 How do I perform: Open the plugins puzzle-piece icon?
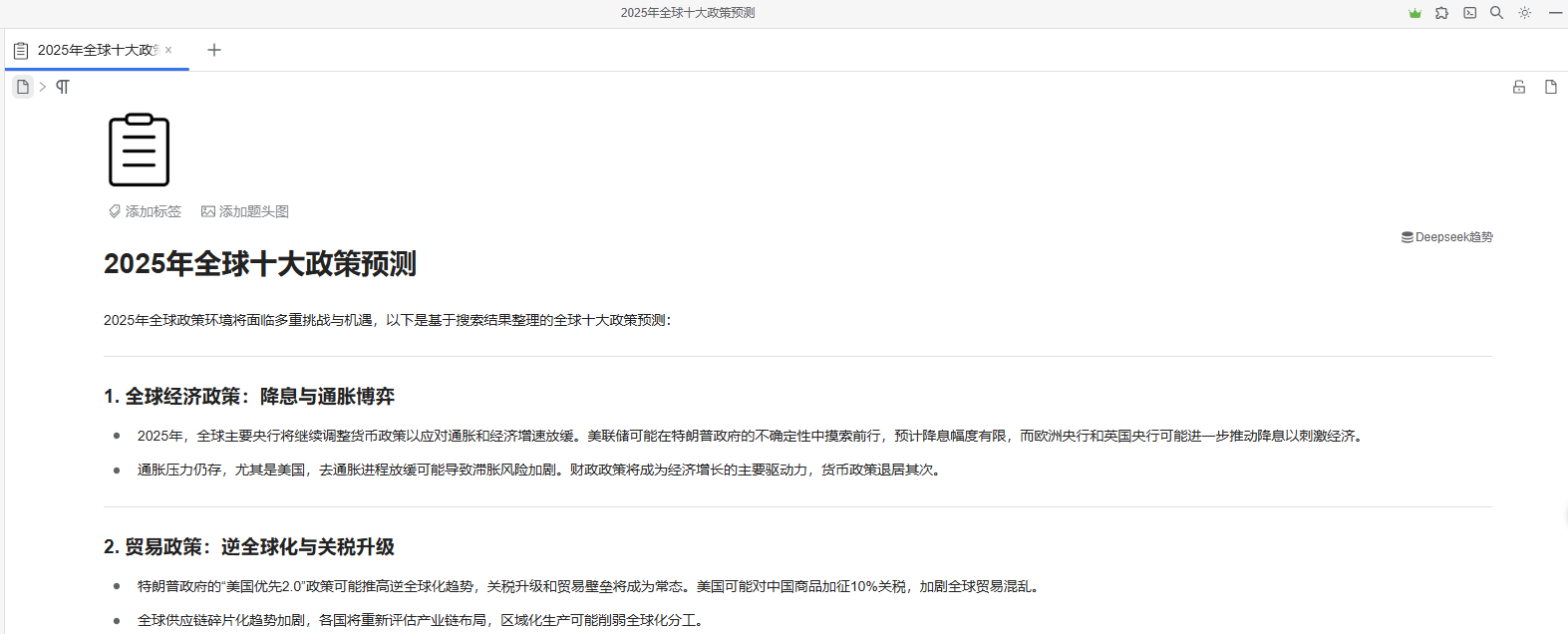click(1441, 13)
